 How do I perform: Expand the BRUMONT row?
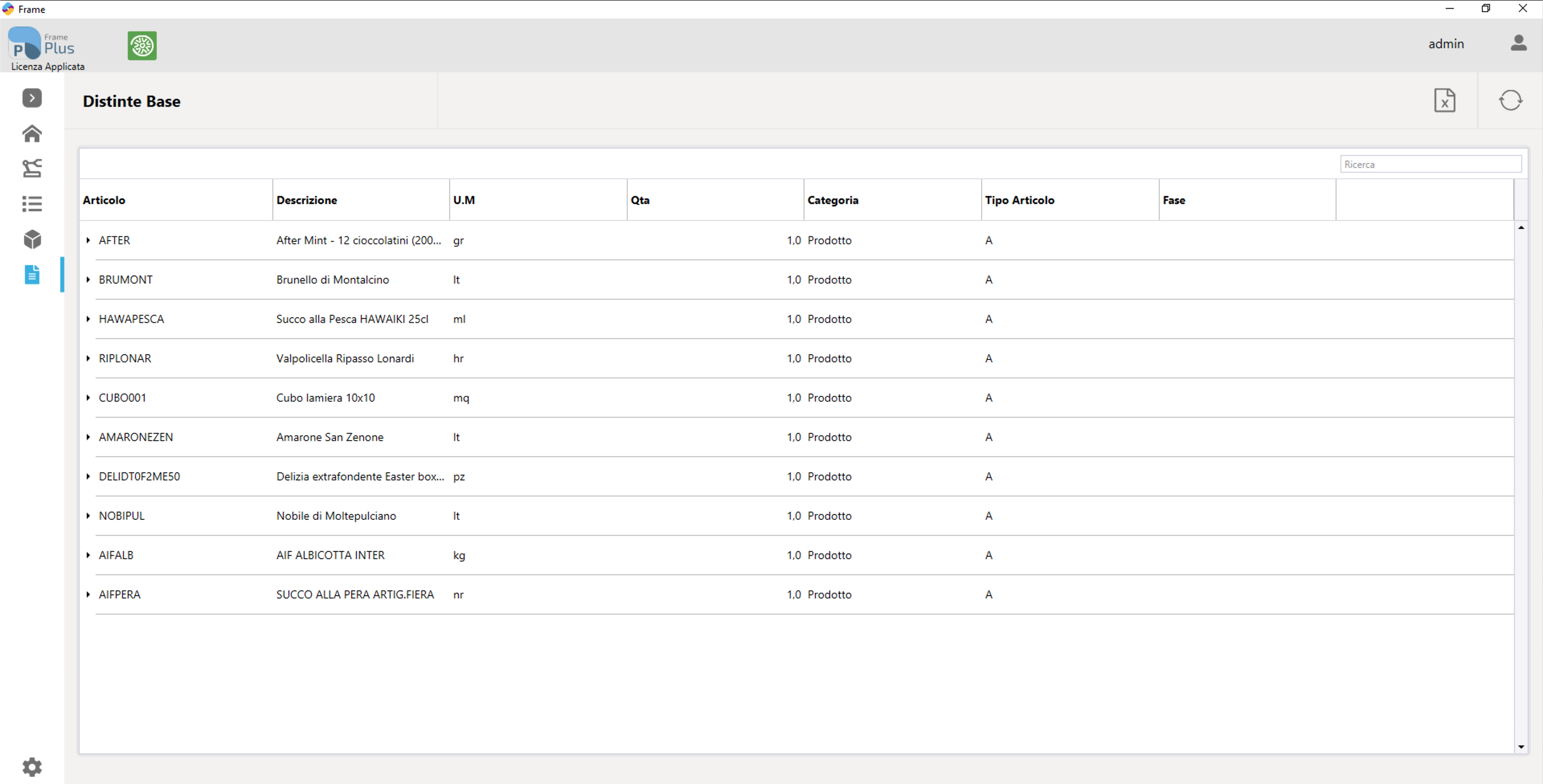pos(88,280)
